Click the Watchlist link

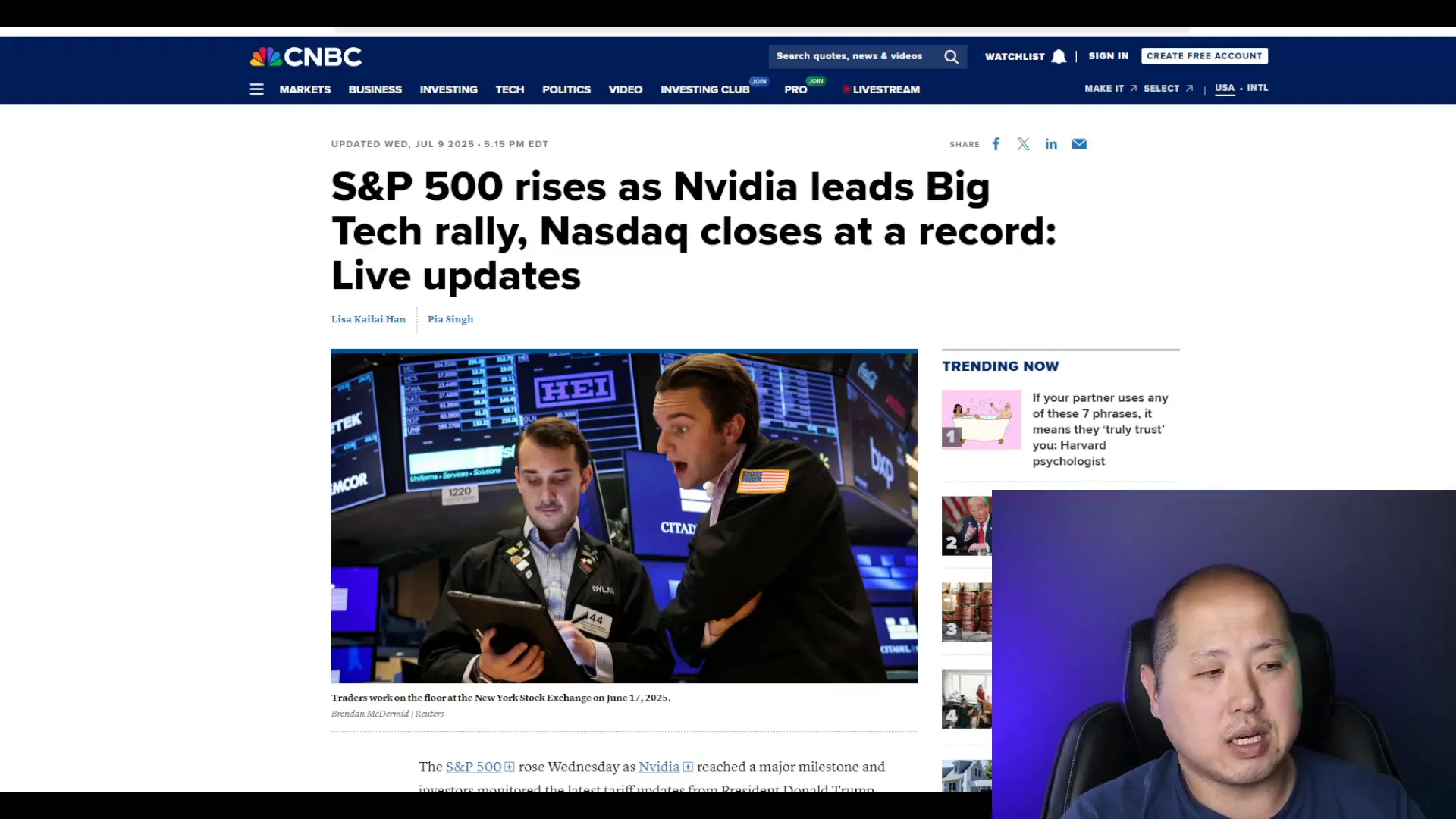coord(1015,57)
